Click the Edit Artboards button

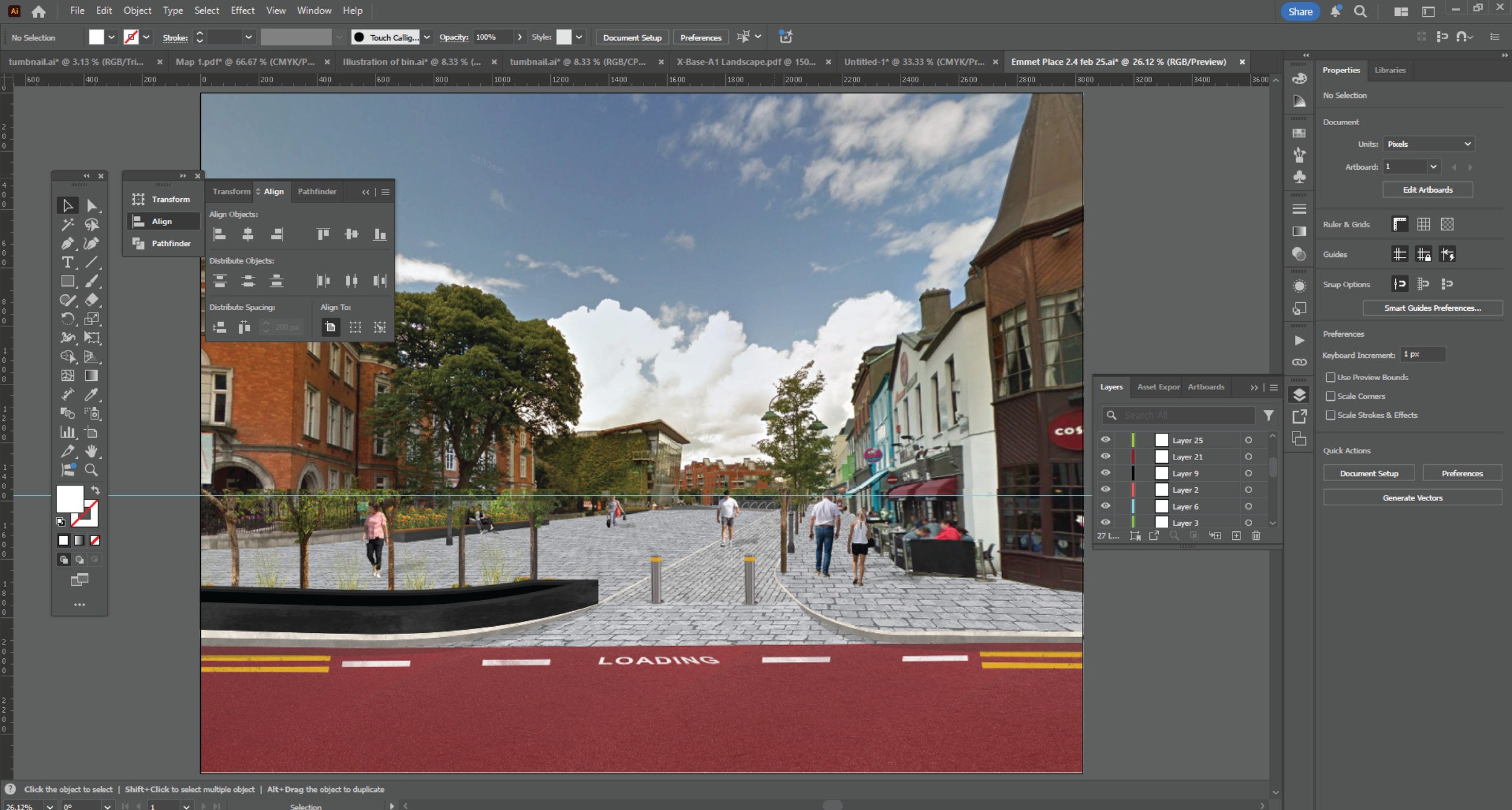1427,190
